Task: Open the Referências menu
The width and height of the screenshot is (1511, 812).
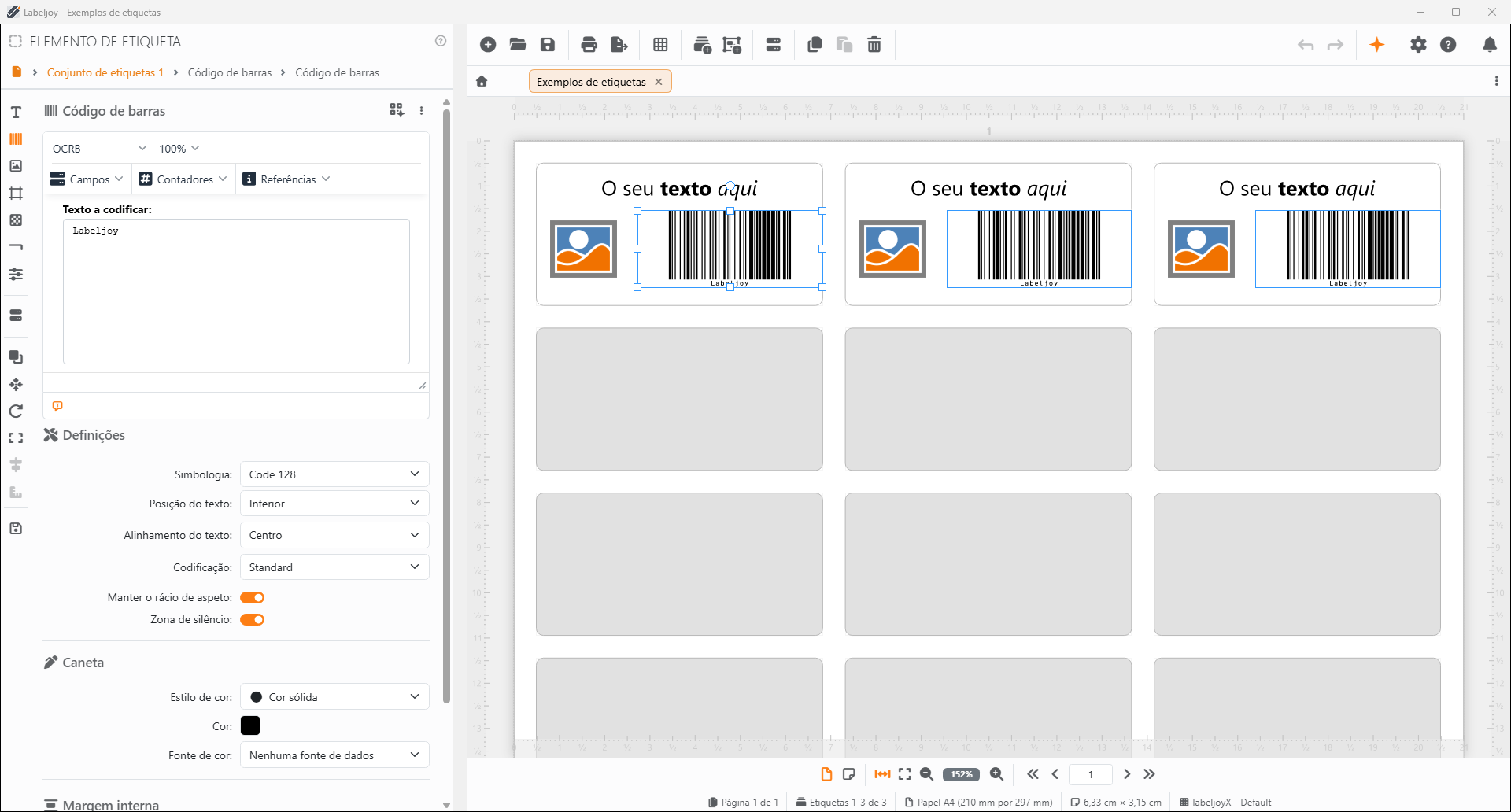Action: pos(286,179)
